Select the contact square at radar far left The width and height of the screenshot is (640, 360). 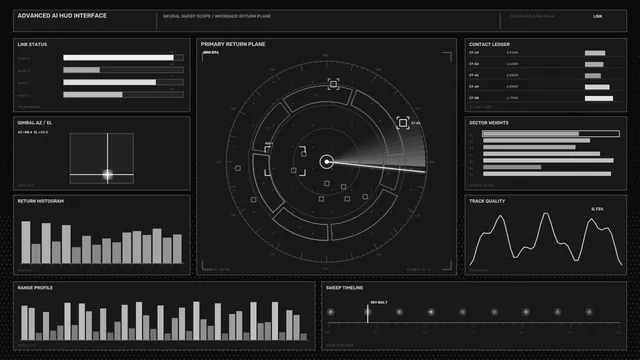click(238, 168)
